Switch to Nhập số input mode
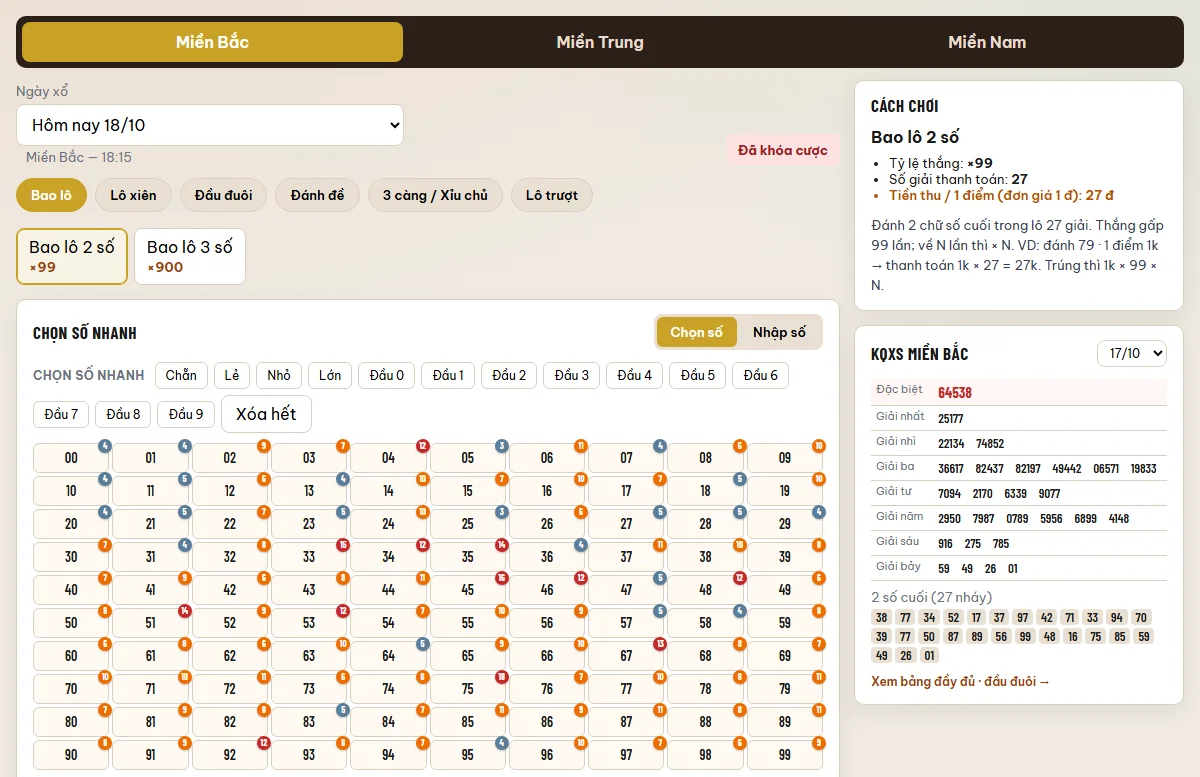The width and height of the screenshot is (1200, 777). (779, 332)
